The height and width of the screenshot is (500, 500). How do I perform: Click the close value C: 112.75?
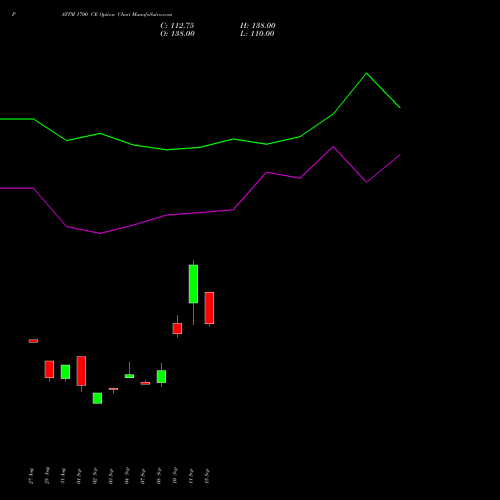pyautogui.click(x=177, y=26)
